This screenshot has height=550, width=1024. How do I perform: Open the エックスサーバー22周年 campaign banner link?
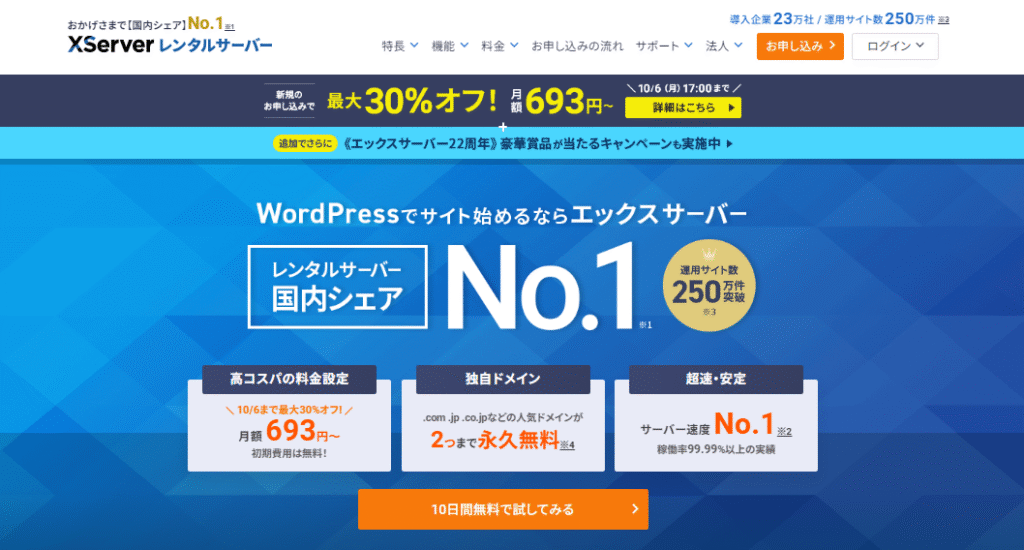point(503,144)
